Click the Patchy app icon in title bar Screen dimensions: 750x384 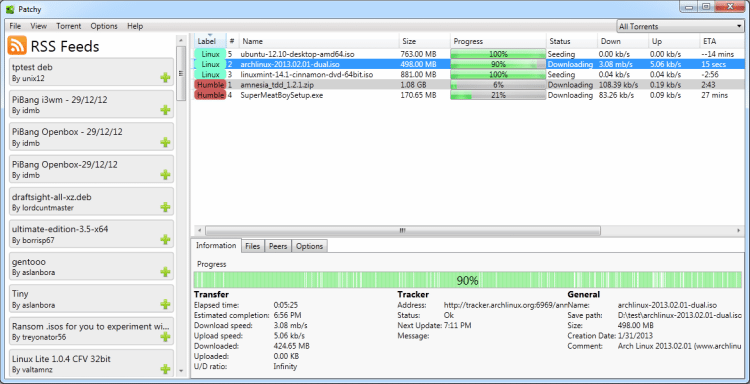pyautogui.click(x=10, y=9)
